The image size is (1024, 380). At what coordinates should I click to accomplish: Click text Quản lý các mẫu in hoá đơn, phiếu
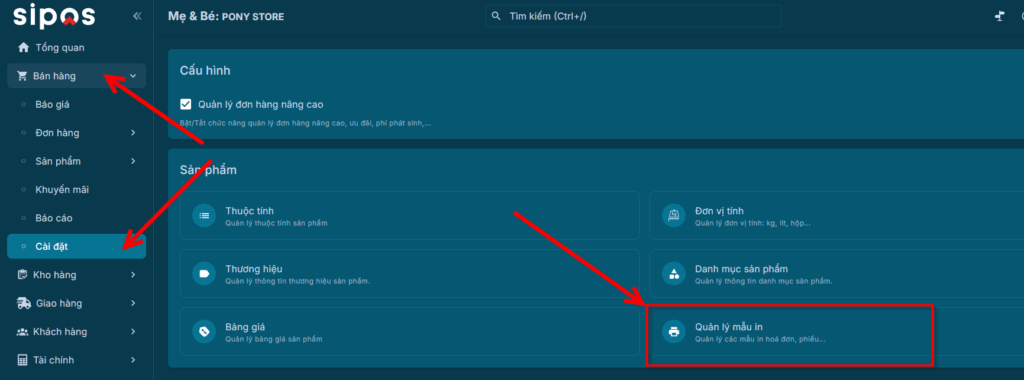(x=760, y=340)
